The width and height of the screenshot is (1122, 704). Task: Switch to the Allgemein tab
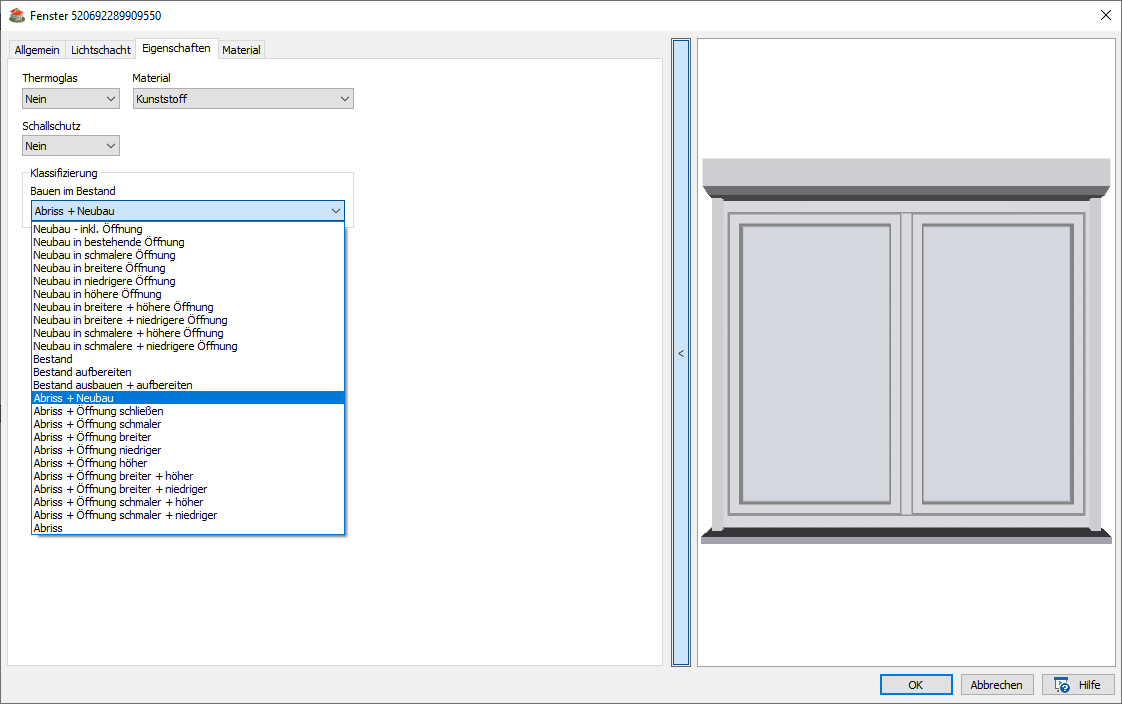[37, 50]
